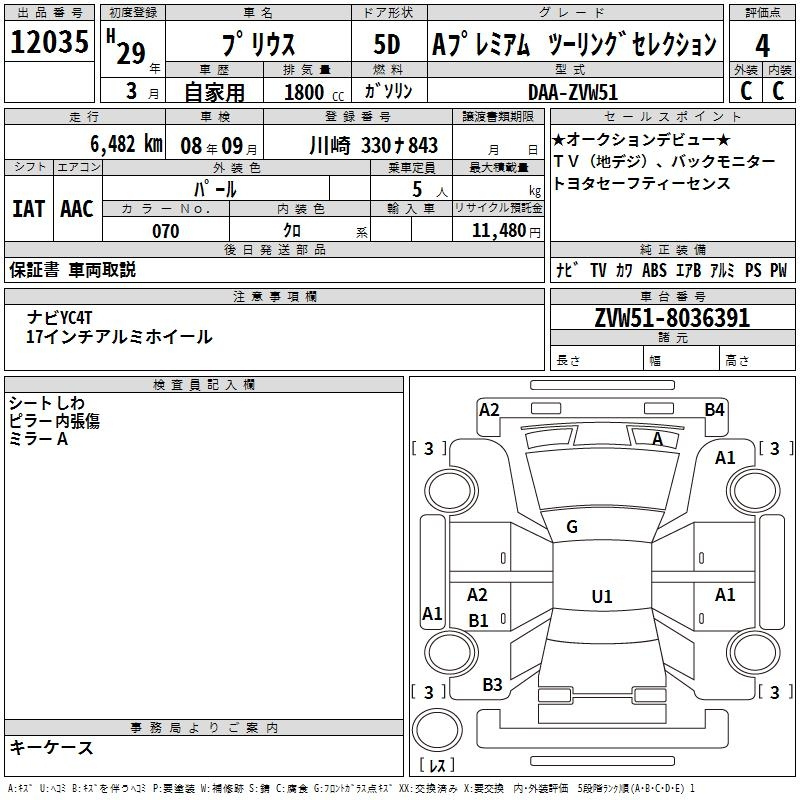Select the door type value 5D
Viewport: 800px width, 800px height.
coord(387,44)
